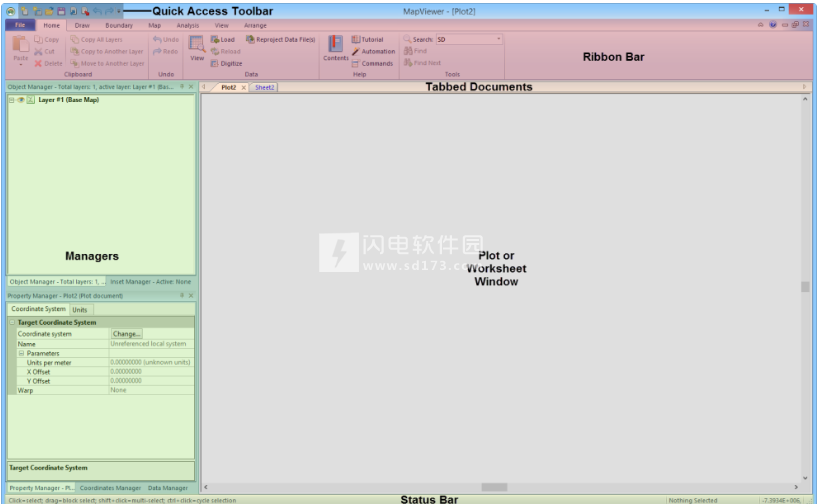Viewport: 818px width, 504px height.
Task: Pin the Object Manager panel
Action: tap(182, 87)
